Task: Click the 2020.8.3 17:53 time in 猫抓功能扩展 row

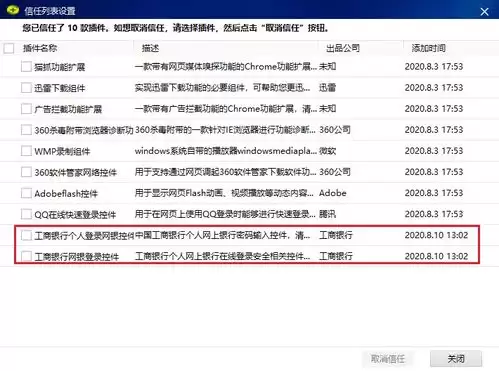Action: [x=434, y=67]
